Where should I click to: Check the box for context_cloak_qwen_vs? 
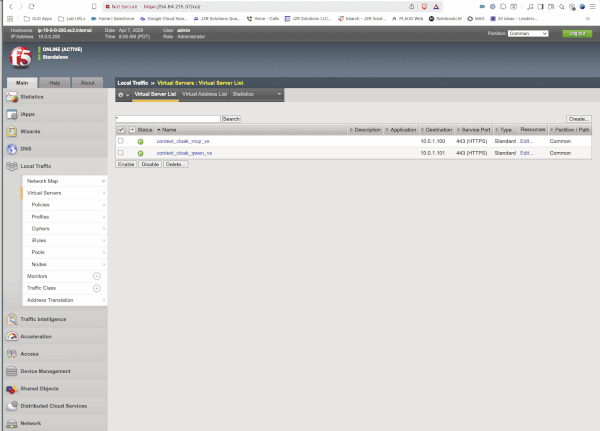tap(121, 152)
